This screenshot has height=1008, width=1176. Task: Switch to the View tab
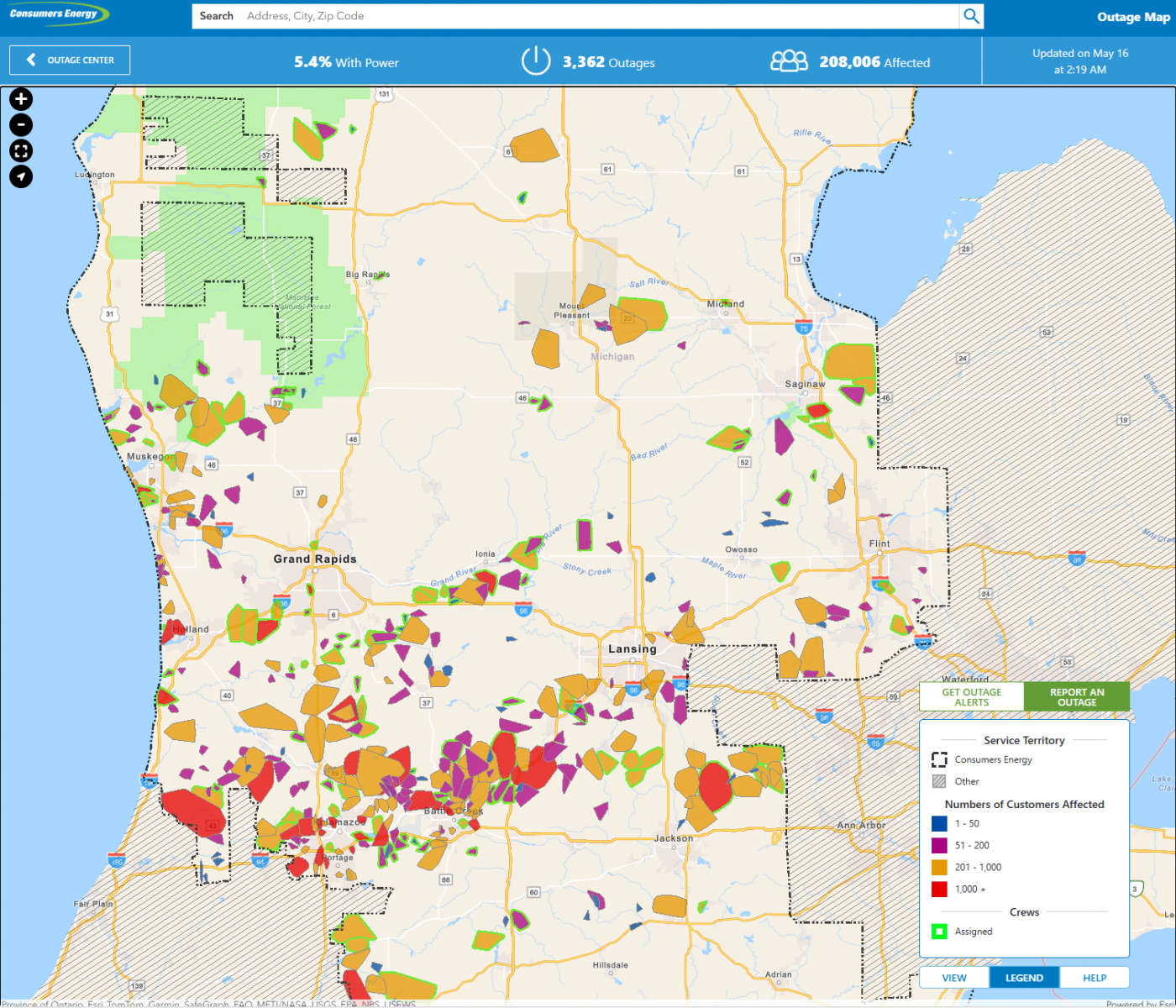click(x=954, y=978)
